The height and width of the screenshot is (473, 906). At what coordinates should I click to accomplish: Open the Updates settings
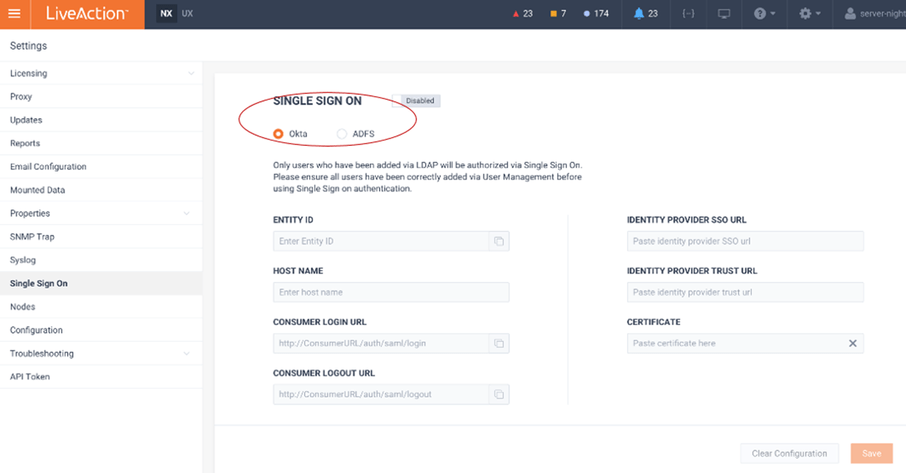[101, 120]
